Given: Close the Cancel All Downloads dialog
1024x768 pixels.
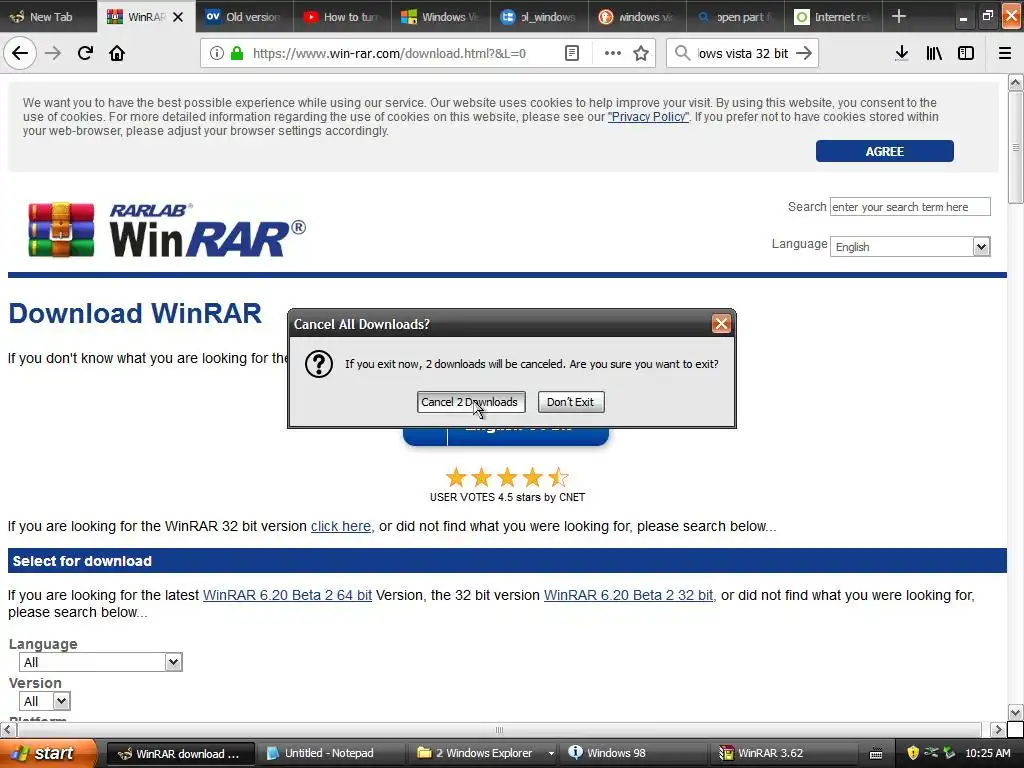Looking at the screenshot, I should click(721, 324).
